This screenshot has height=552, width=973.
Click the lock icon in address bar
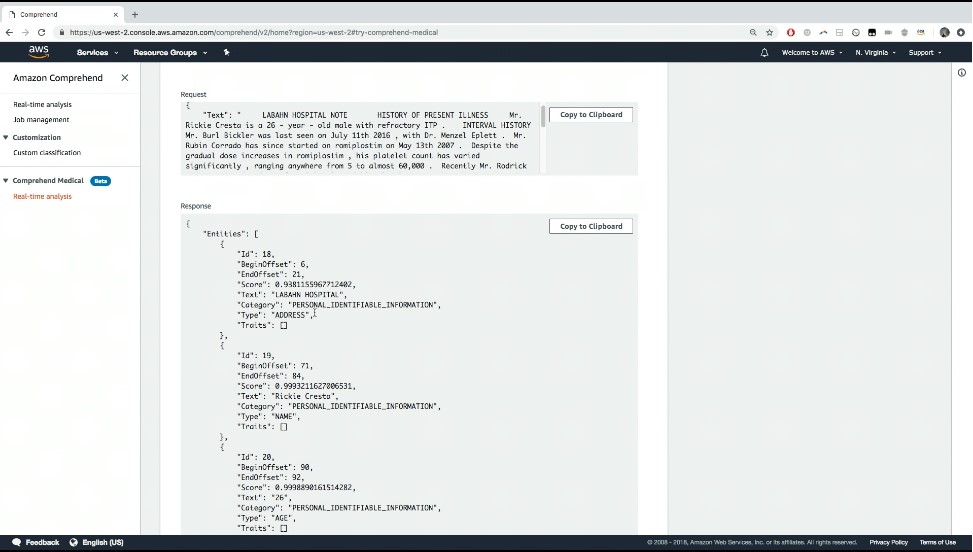(61, 32)
